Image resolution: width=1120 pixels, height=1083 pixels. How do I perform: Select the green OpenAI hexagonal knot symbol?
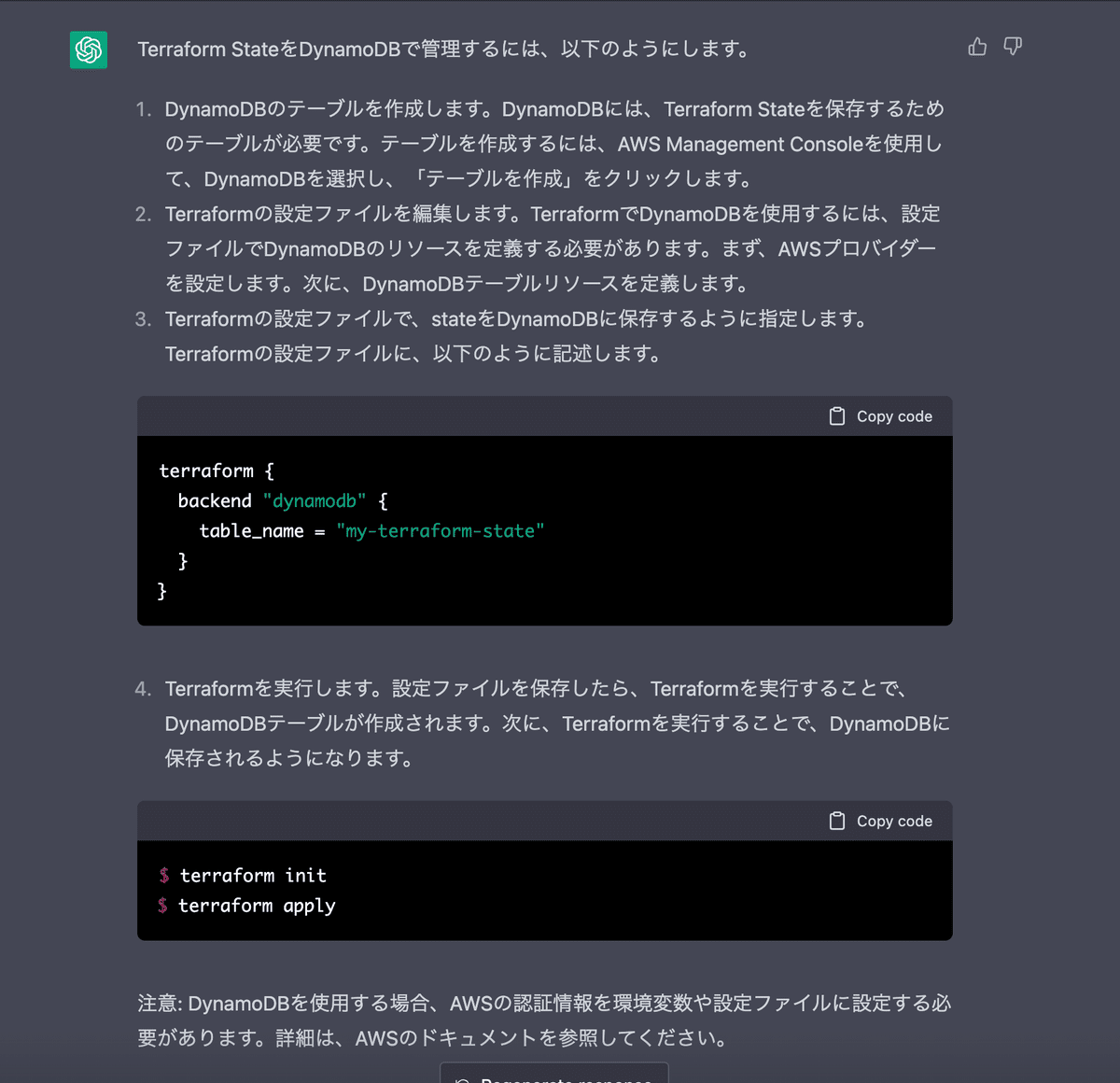(x=88, y=50)
